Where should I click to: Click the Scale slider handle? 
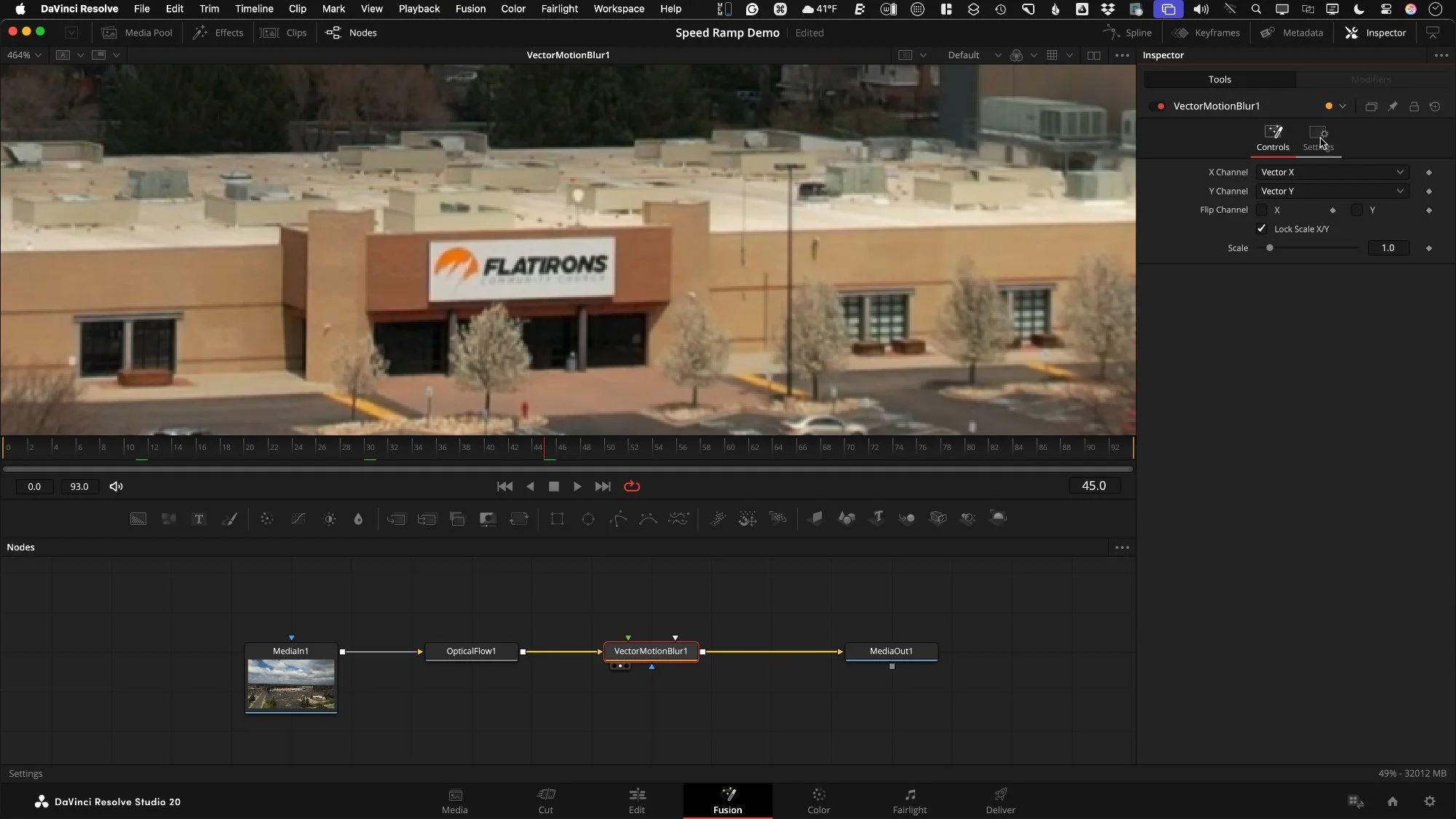(x=1270, y=248)
